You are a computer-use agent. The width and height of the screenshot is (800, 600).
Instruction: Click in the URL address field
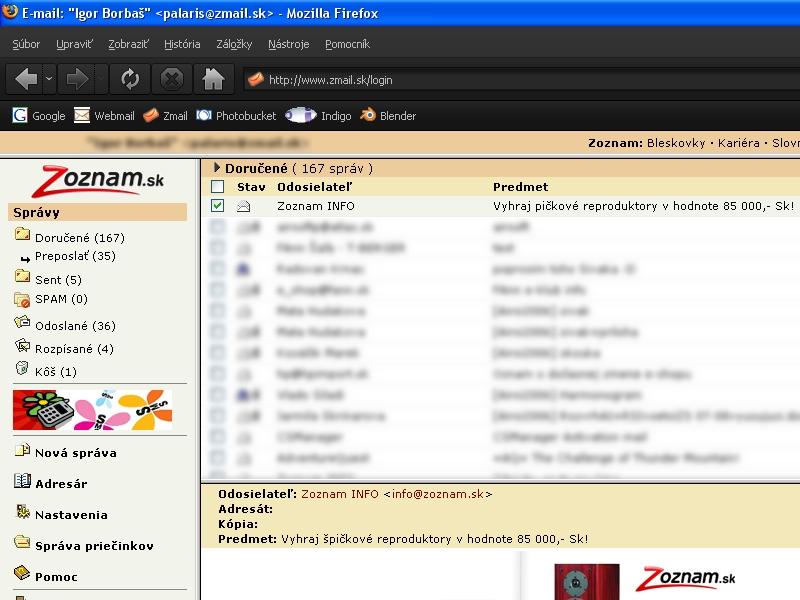point(500,80)
